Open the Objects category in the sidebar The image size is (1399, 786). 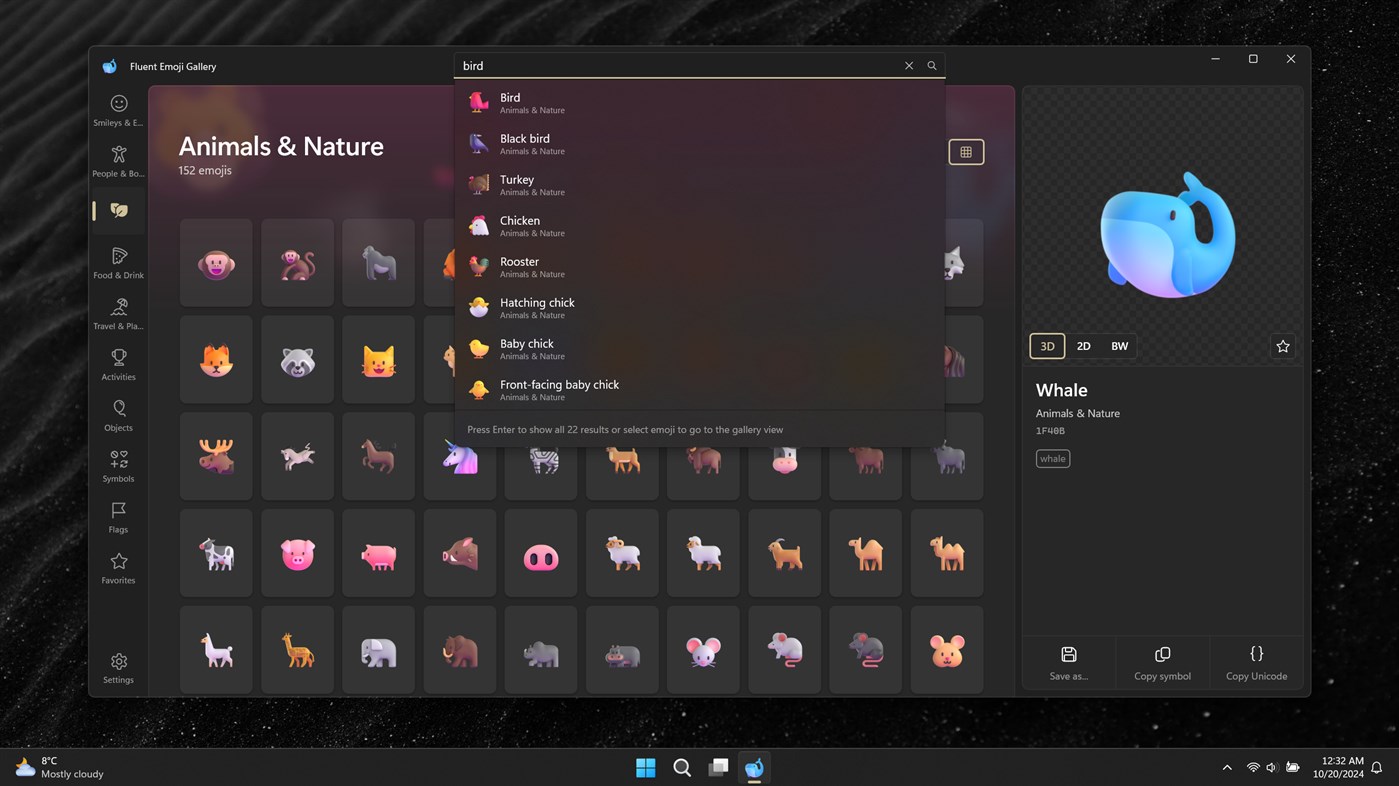point(118,414)
